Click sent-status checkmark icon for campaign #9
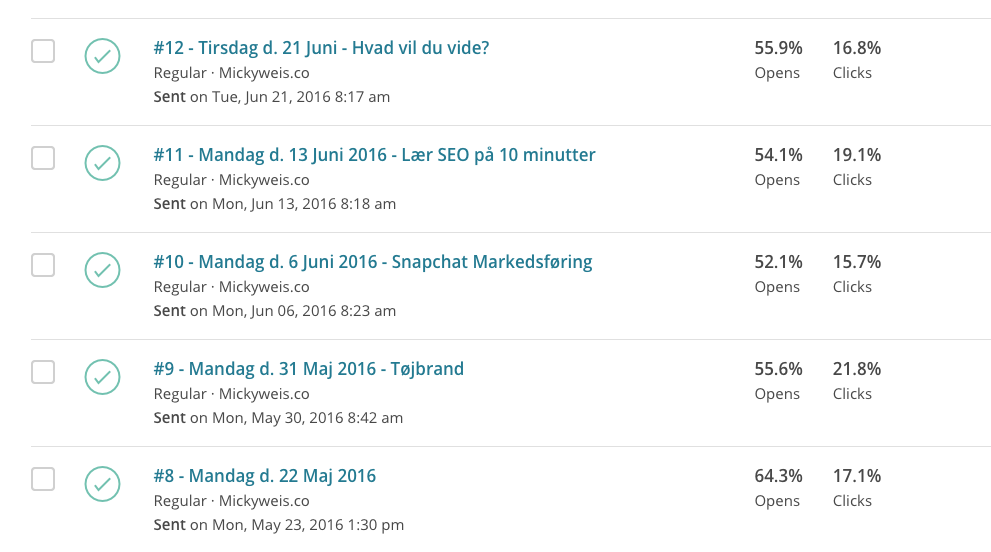The image size is (991, 552). click(102, 376)
